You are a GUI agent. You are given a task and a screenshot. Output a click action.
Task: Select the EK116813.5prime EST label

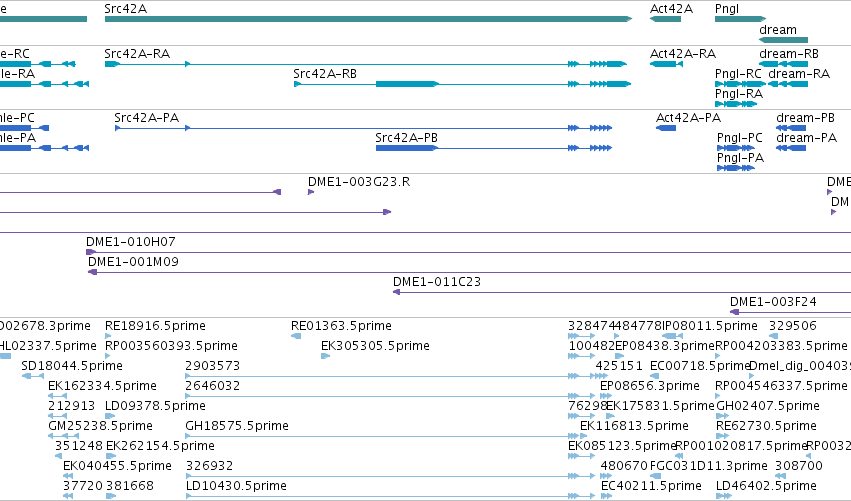click(634, 426)
